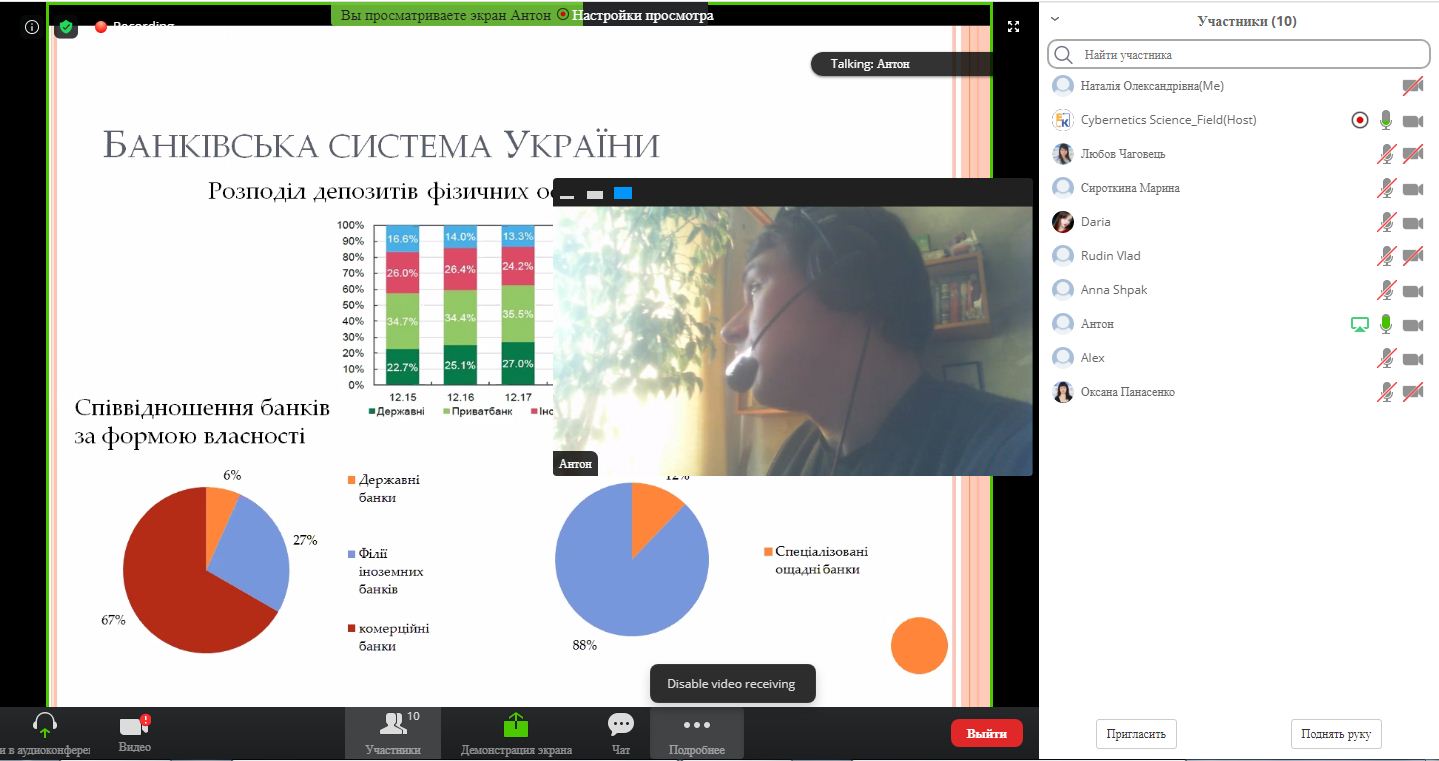Viewport: 1439px width, 761px height.
Task: Click camera icon of Любов Чаговець
Action: click(x=1412, y=155)
